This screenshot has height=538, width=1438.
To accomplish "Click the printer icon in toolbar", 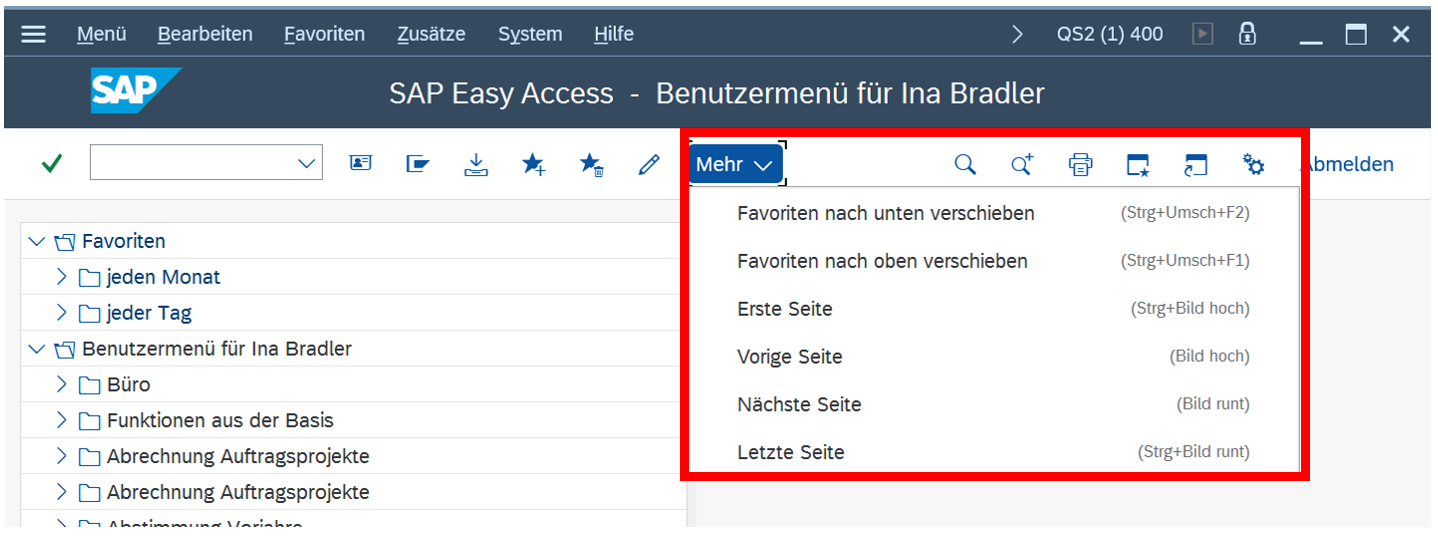I will [x=1080, y=164].
